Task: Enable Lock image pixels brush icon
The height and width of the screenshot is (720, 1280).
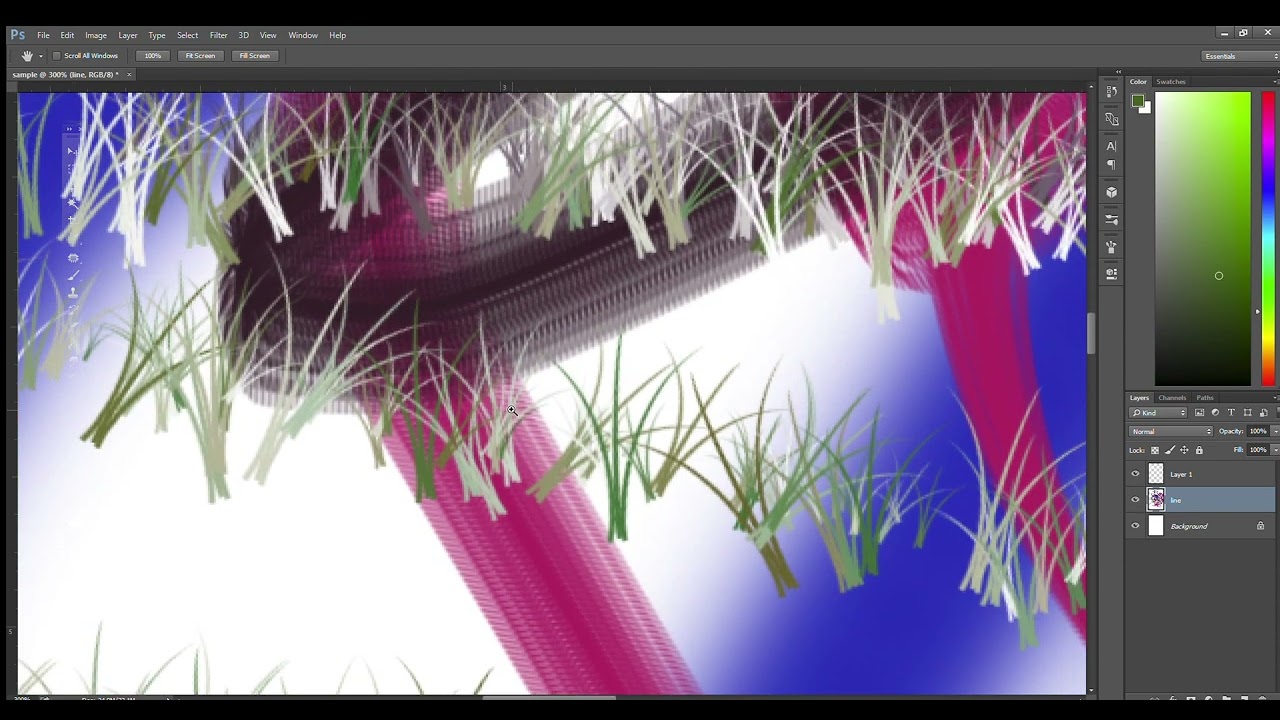Action: coord(1170,450)
